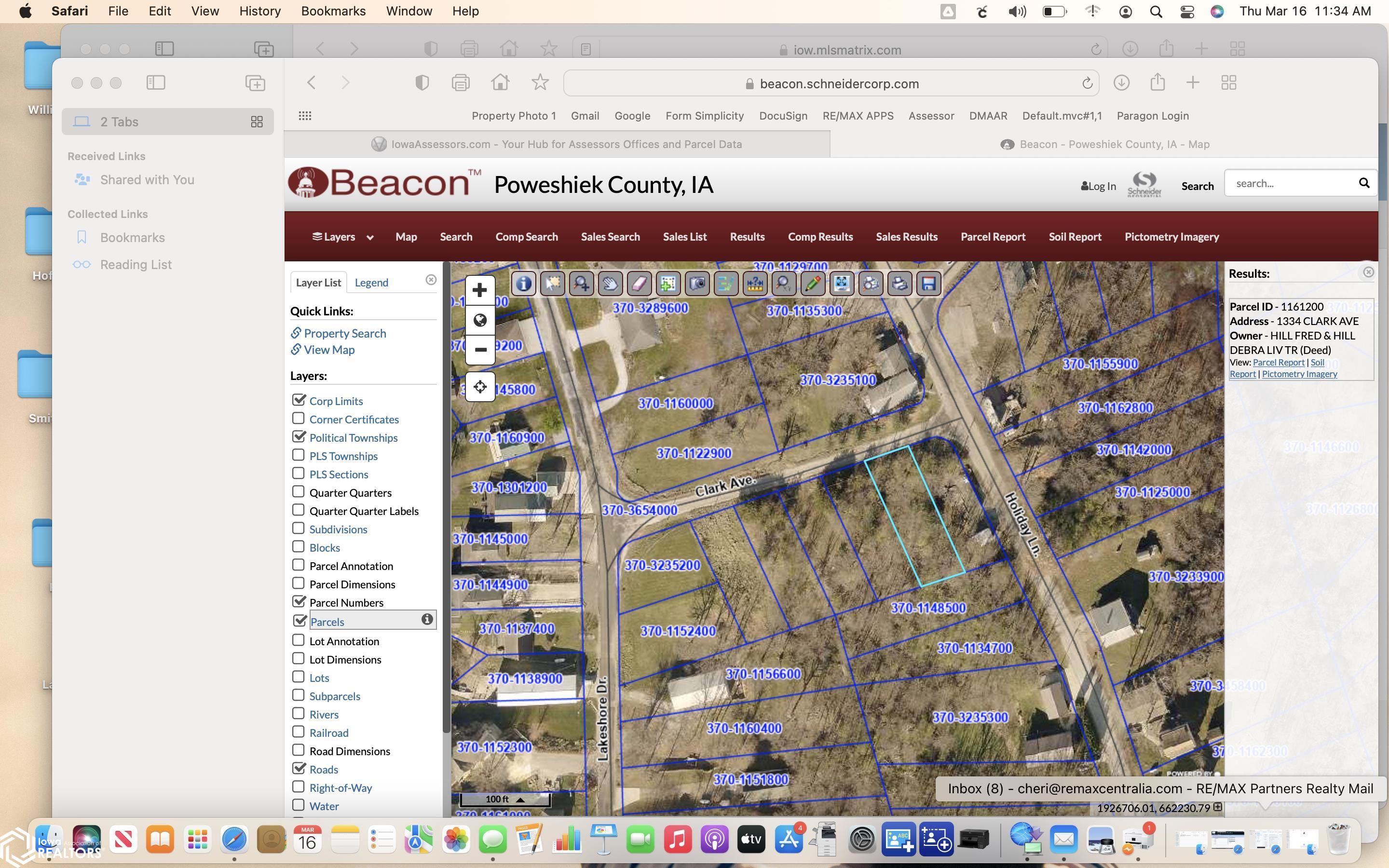The width and height of the screenshot is (1389, 868).
Task: Open the selection list edit tool
Action: (726, 284)
